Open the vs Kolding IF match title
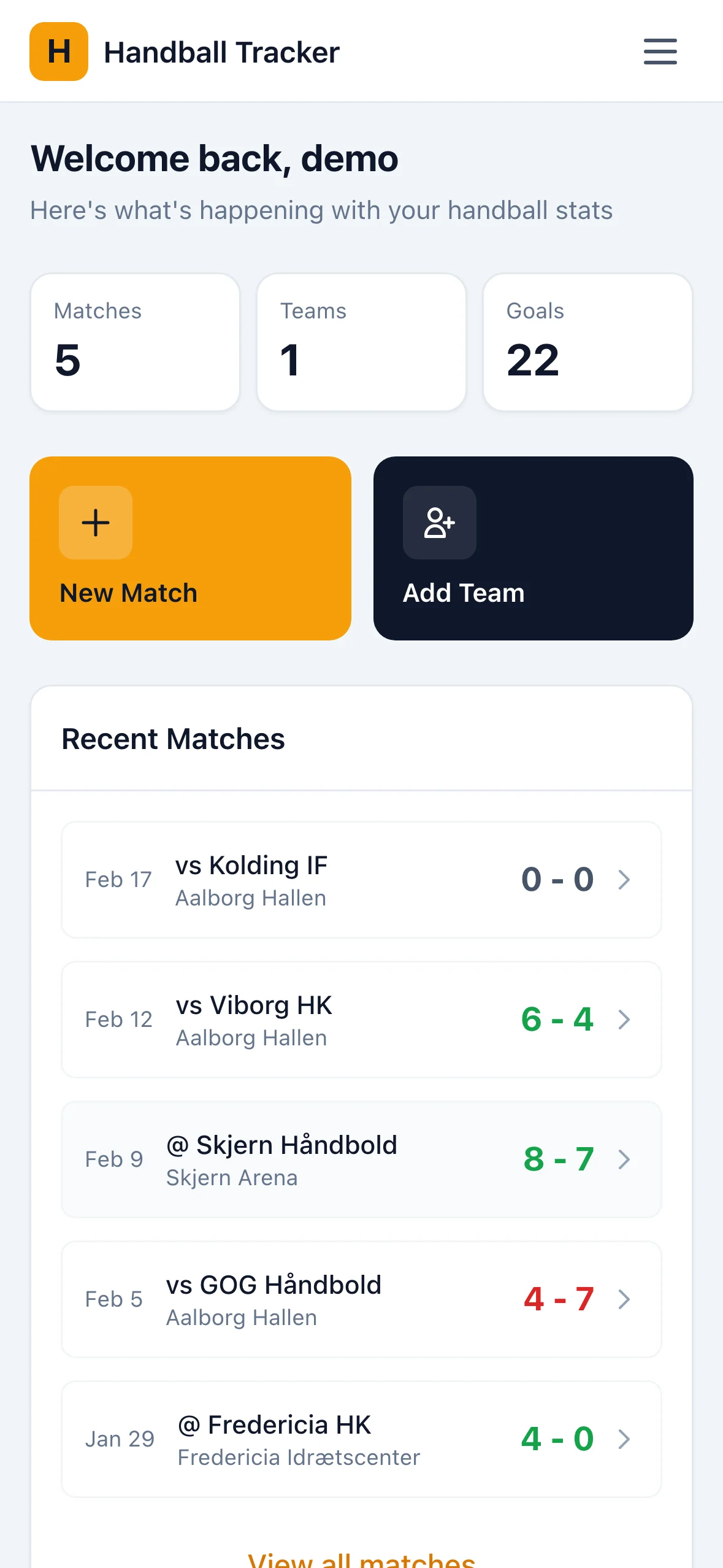The height and width of the screenshot is (1568, 723). tap(251, 866)
